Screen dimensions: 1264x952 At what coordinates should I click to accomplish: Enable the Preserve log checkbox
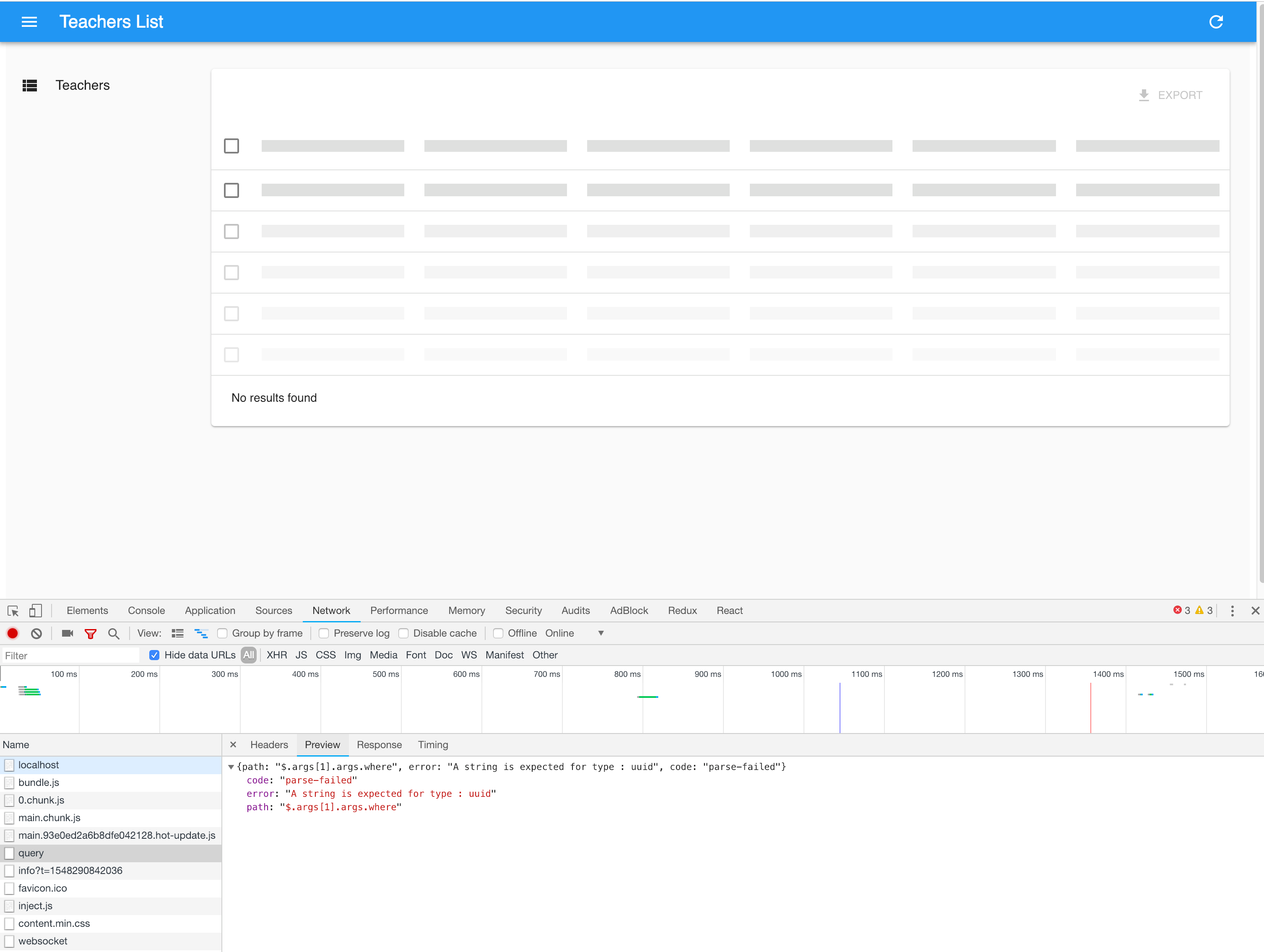click(324, 633)
